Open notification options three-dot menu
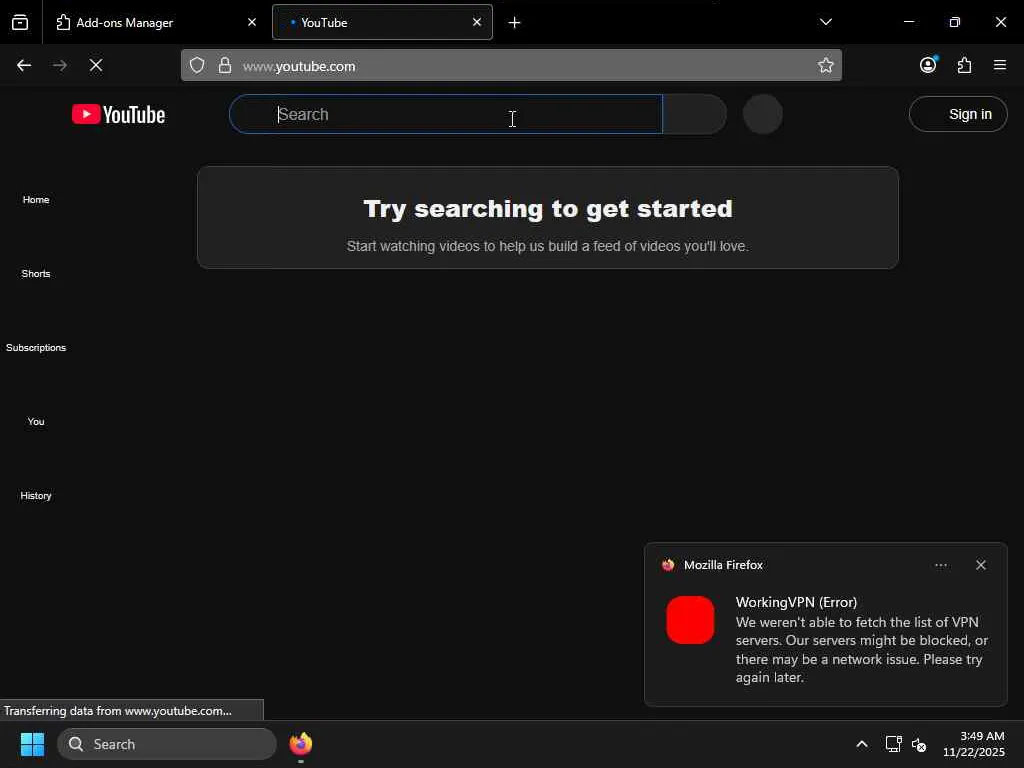Viewport: 1024px width, 768px height. 941,565
